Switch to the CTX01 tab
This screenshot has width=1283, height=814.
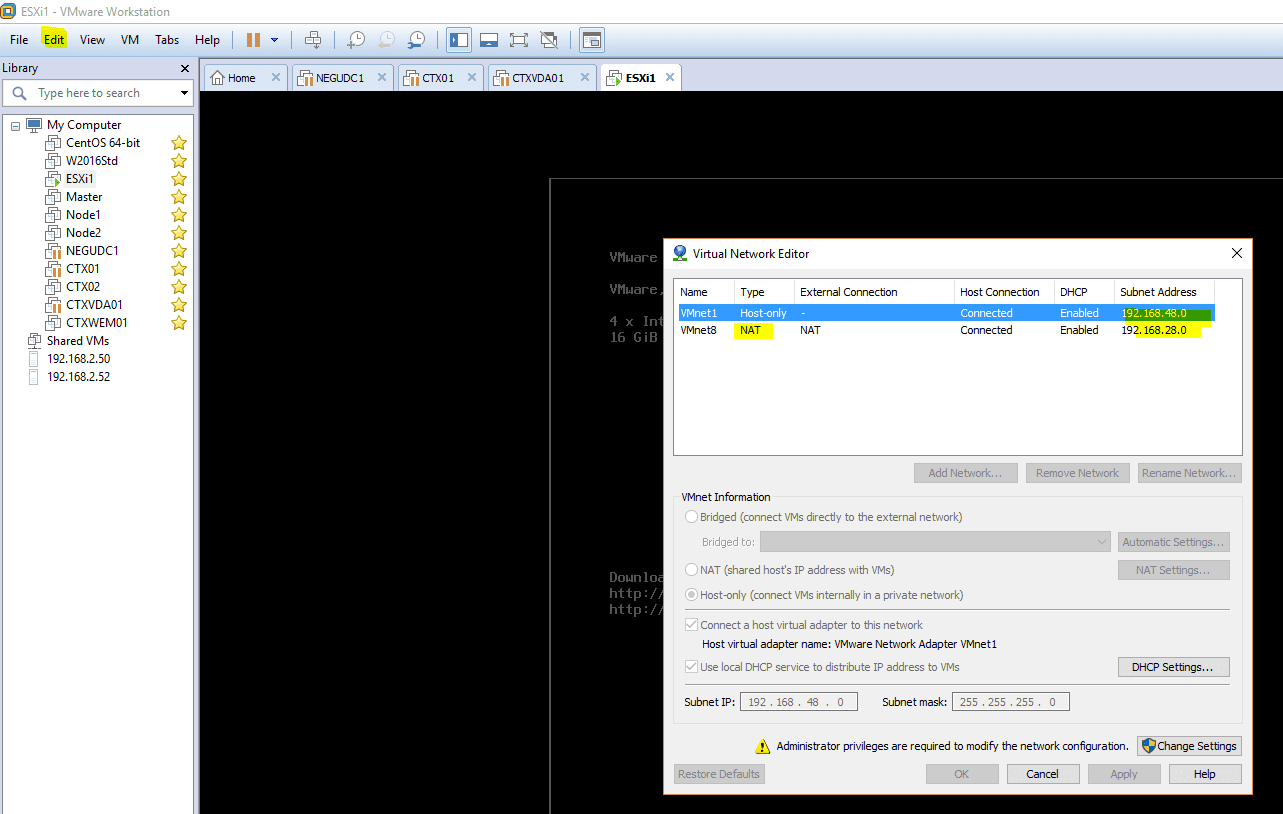click(x=437, y=75)
